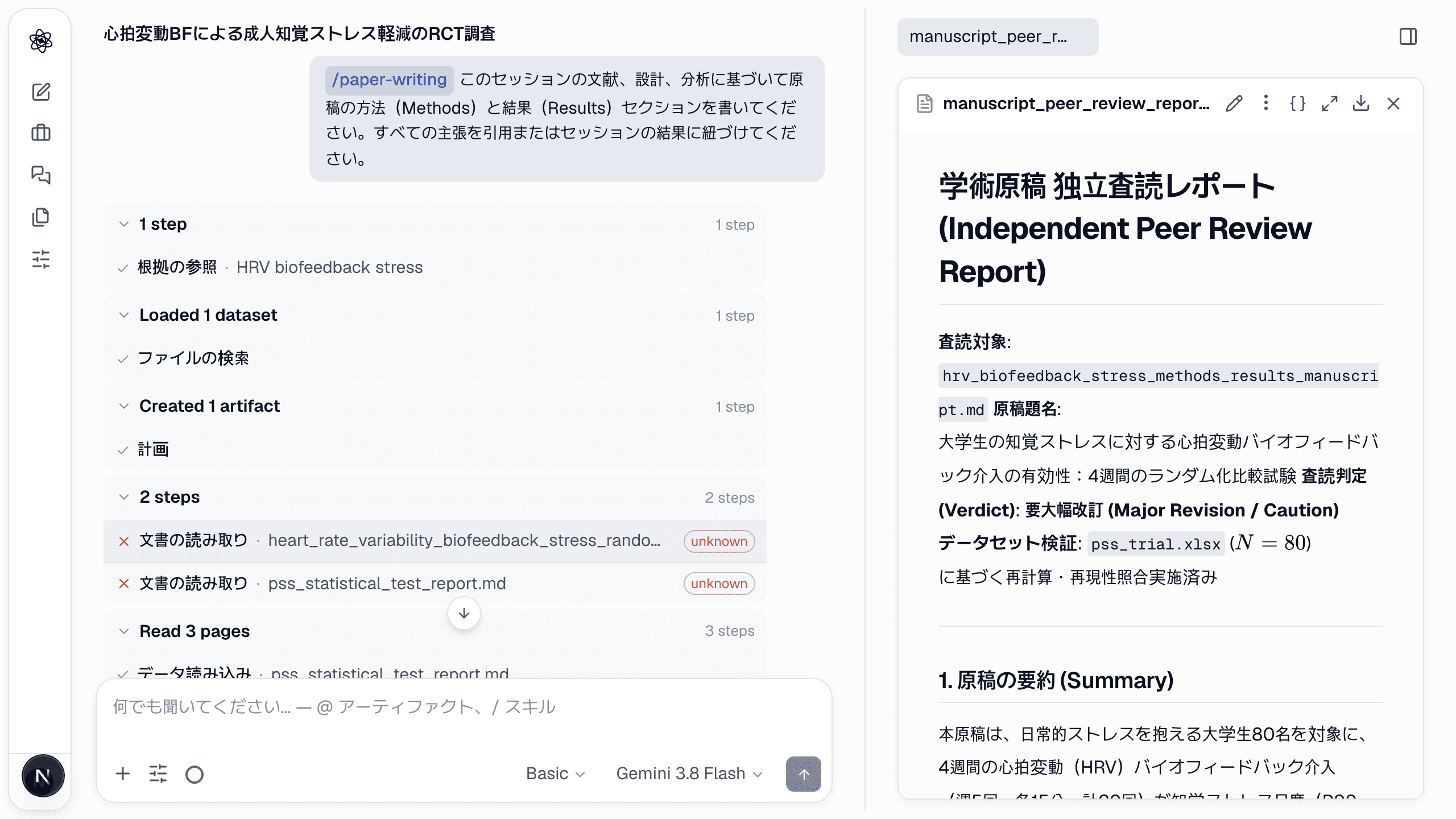Click the 'ファイルの検索' step row
The width and height of the screenshot is (1456, 819).
click(x=435, y=358)
